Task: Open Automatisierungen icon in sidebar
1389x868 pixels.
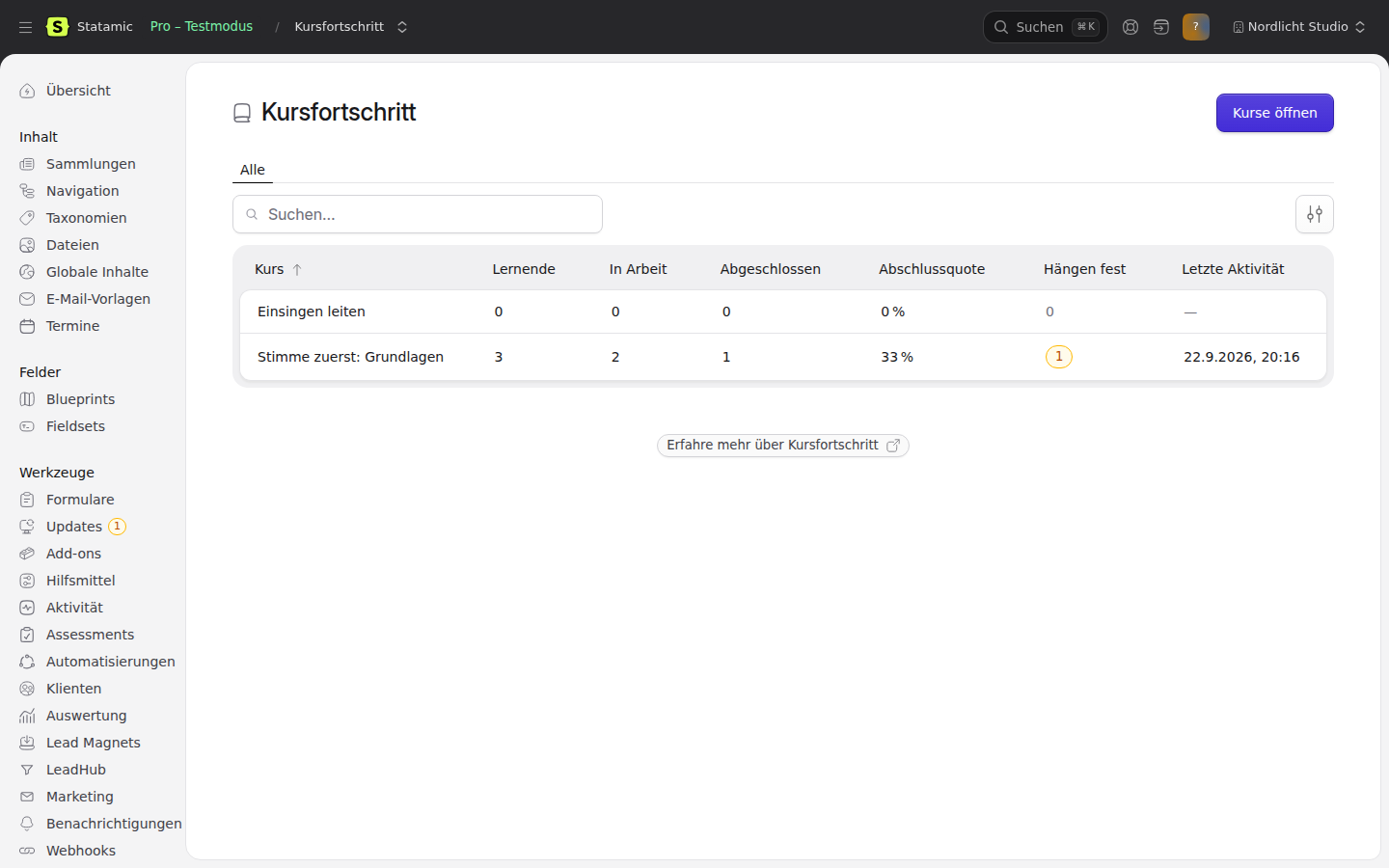Action: pos(27,662)
